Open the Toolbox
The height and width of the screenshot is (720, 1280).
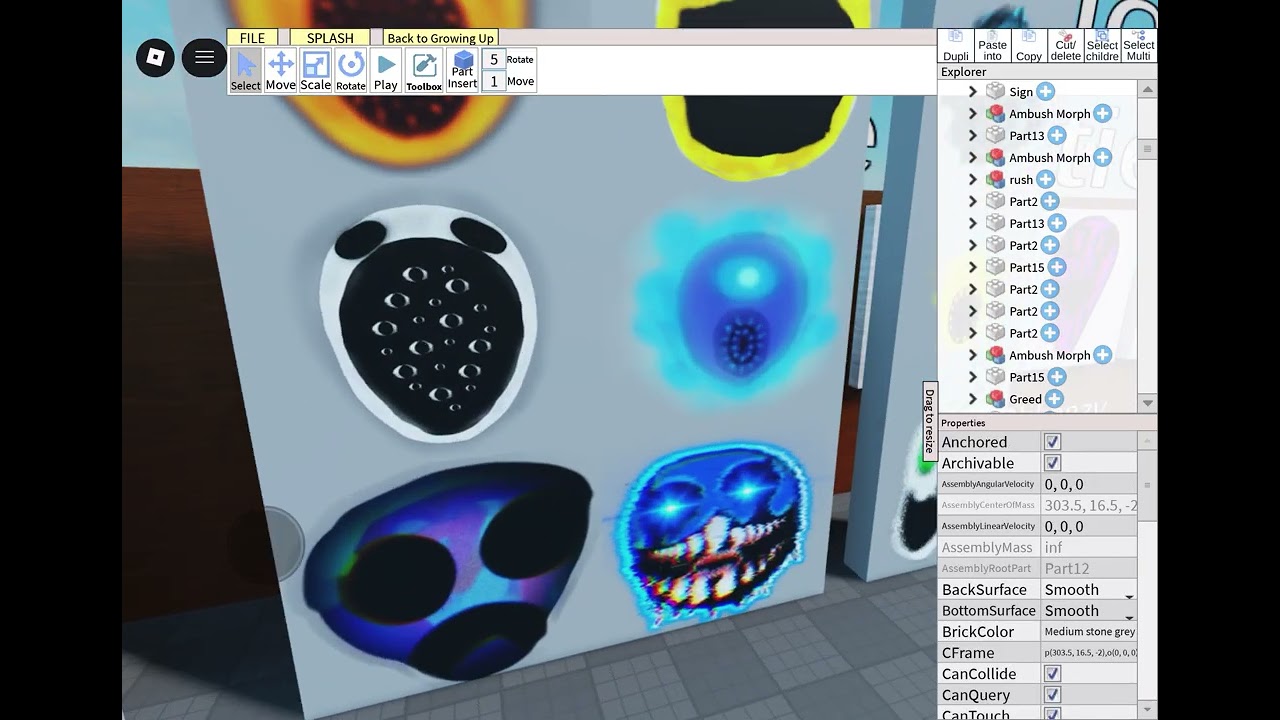pyautogui.click(x=424, y=71)
